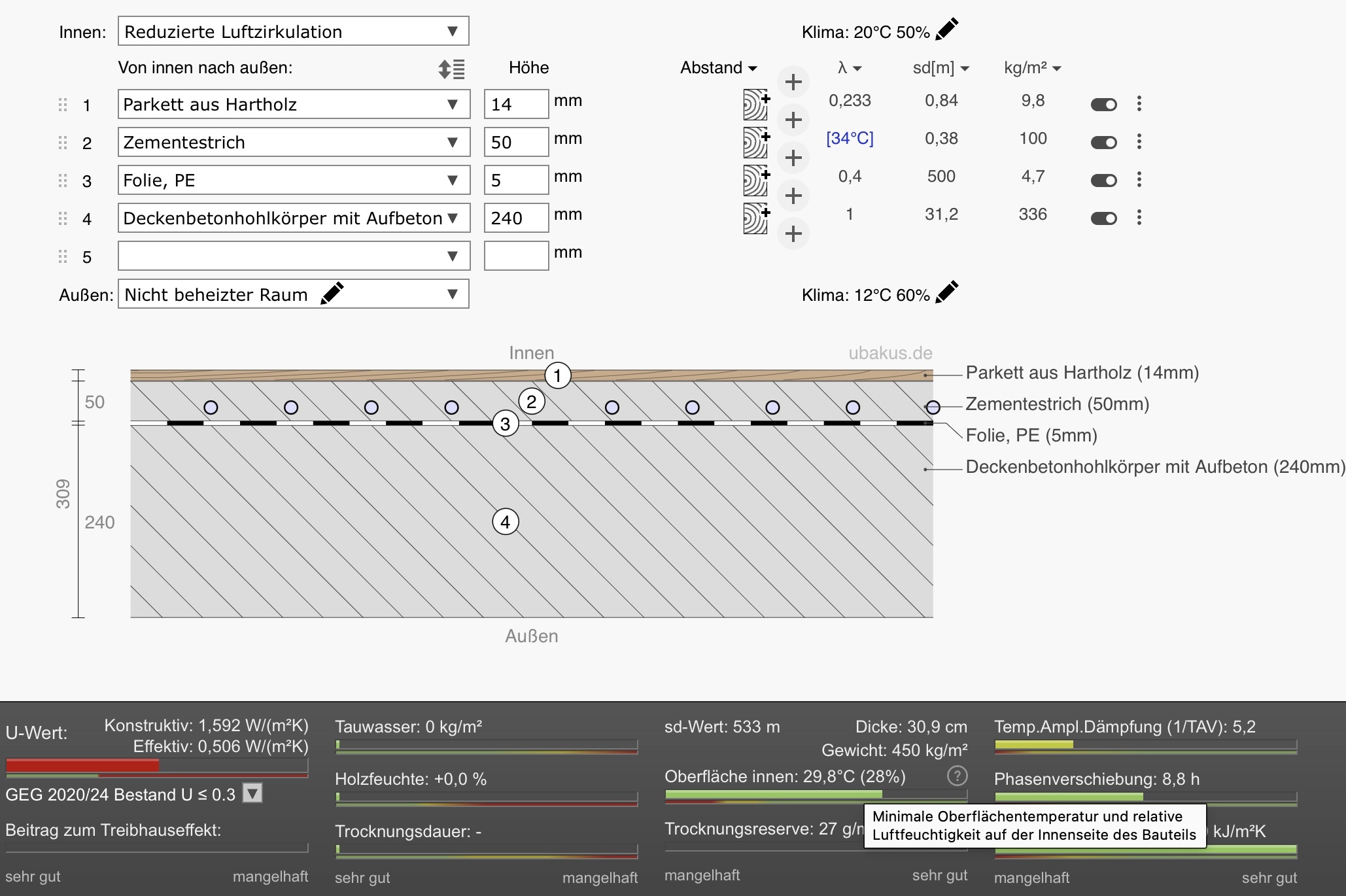The height and width of the screenshot is (896, 1346).
Task: Click the plus button below layer 4
Action: pyautogui.click(x=793, y=234)
